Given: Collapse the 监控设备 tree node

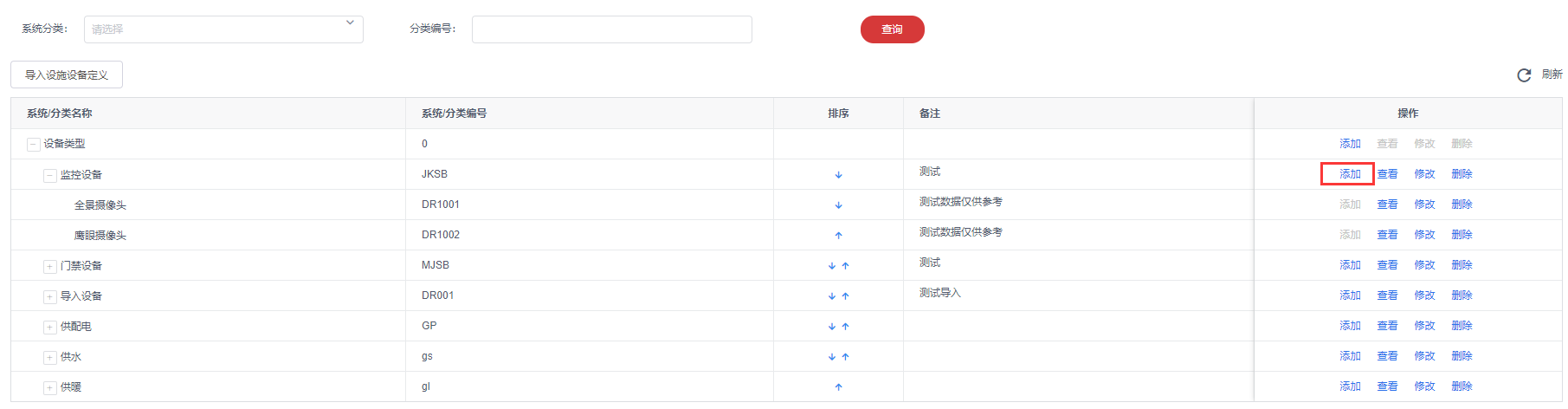Looking at the screenshot, I should pyautogui.click(x=50, y=175).
